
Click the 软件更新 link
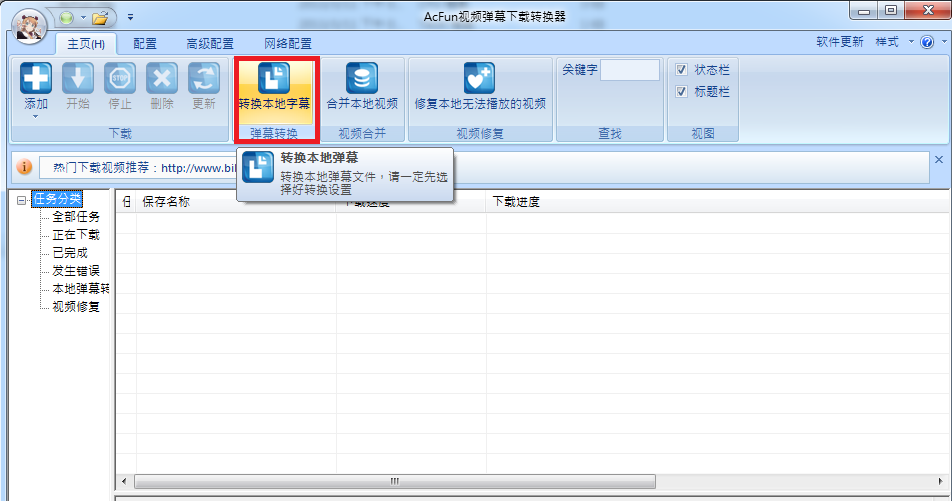click(840, 42)
